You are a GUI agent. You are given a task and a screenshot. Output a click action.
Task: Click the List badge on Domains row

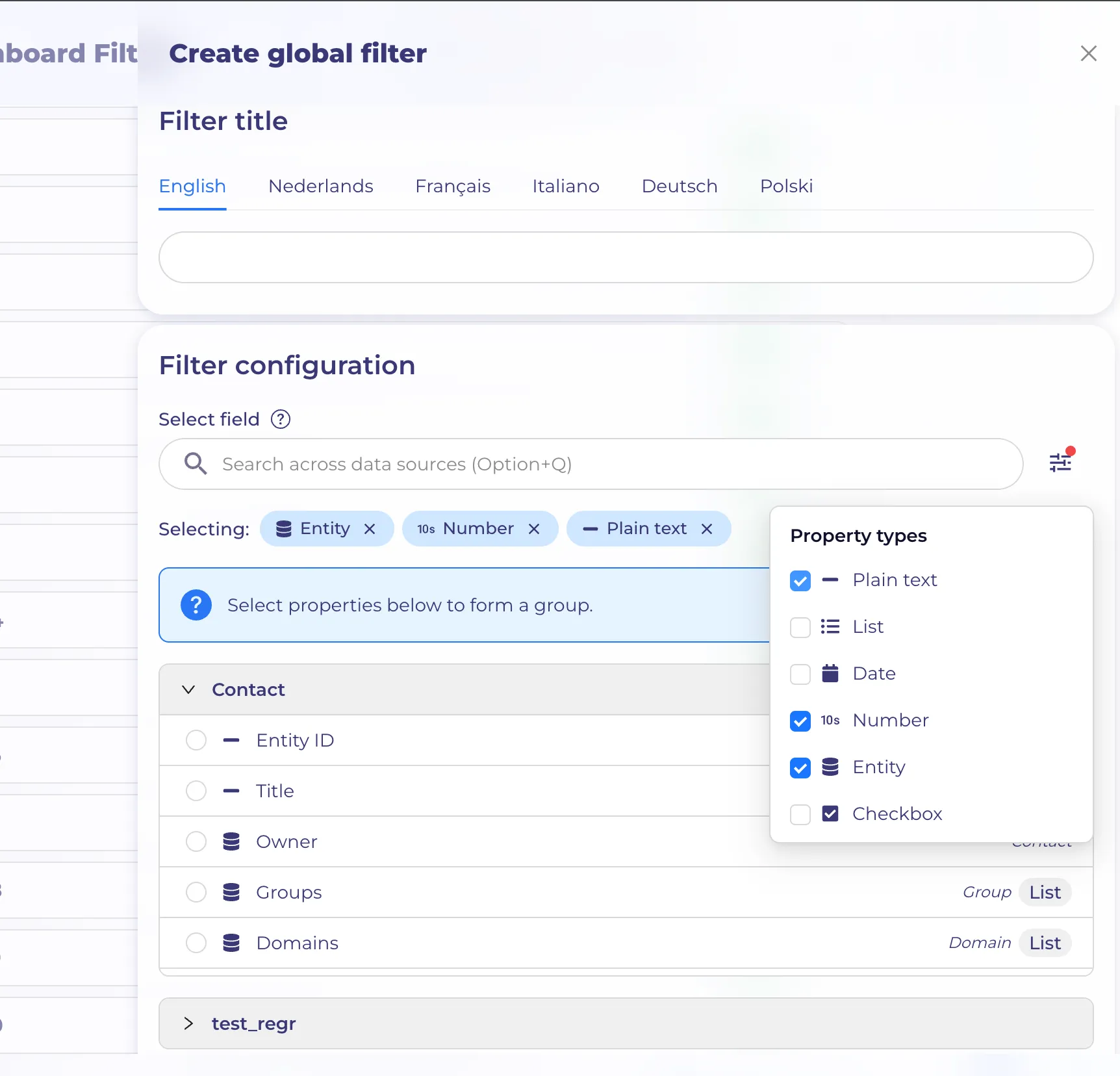click(x=1045, y=943)
